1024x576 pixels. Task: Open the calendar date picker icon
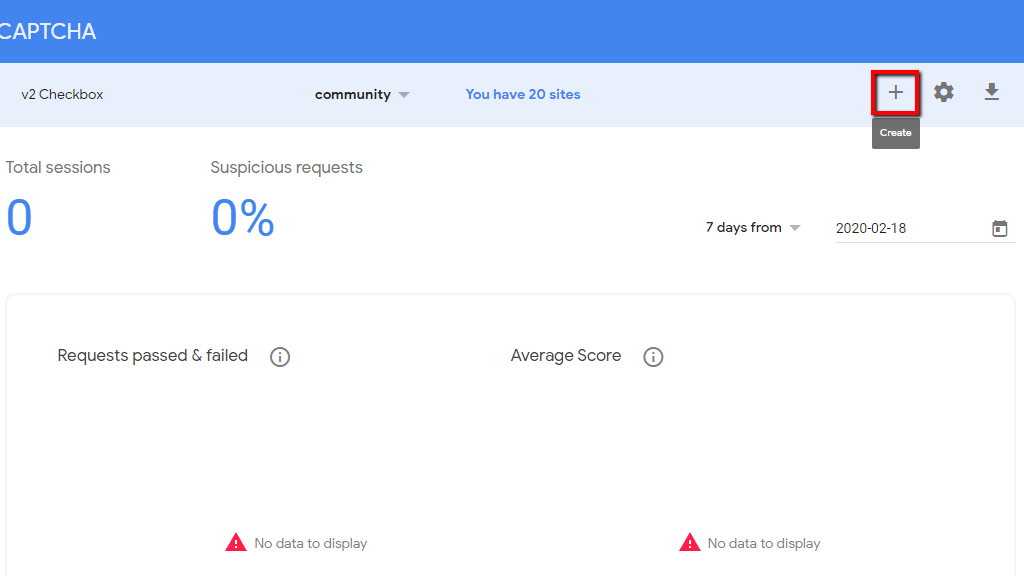pyautogui.click(x=999, y=228)
